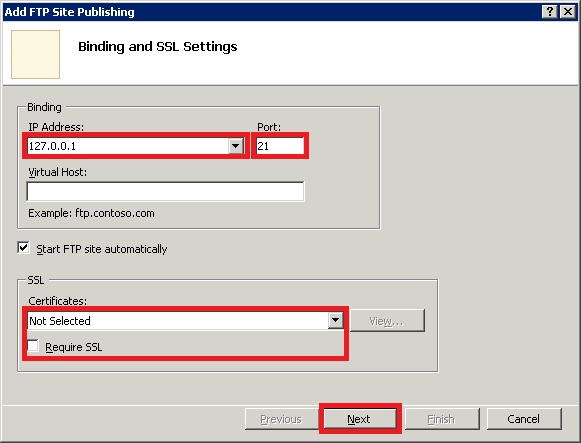Proceed with the Next button
The width and height of the screenshot is (581, 443).
(359, 419)
